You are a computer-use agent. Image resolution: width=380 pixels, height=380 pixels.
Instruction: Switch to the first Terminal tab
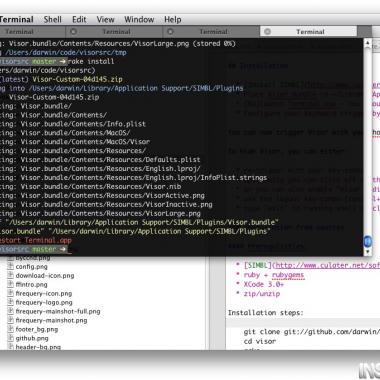point(32,32)
